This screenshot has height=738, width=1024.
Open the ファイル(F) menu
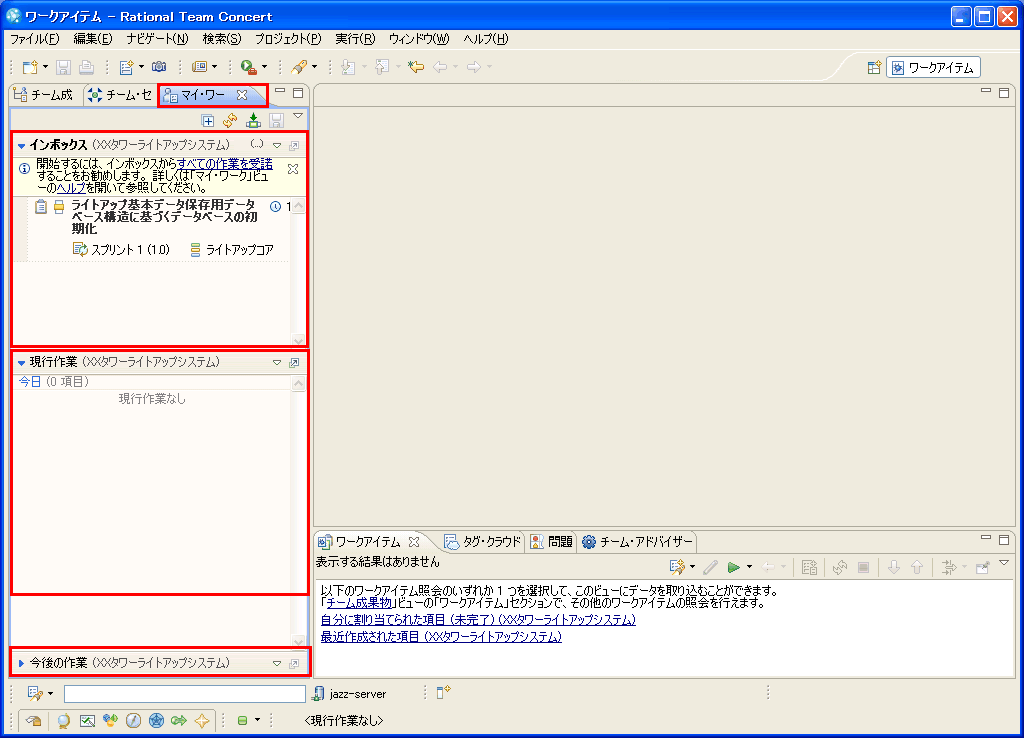tap(35, 39)
